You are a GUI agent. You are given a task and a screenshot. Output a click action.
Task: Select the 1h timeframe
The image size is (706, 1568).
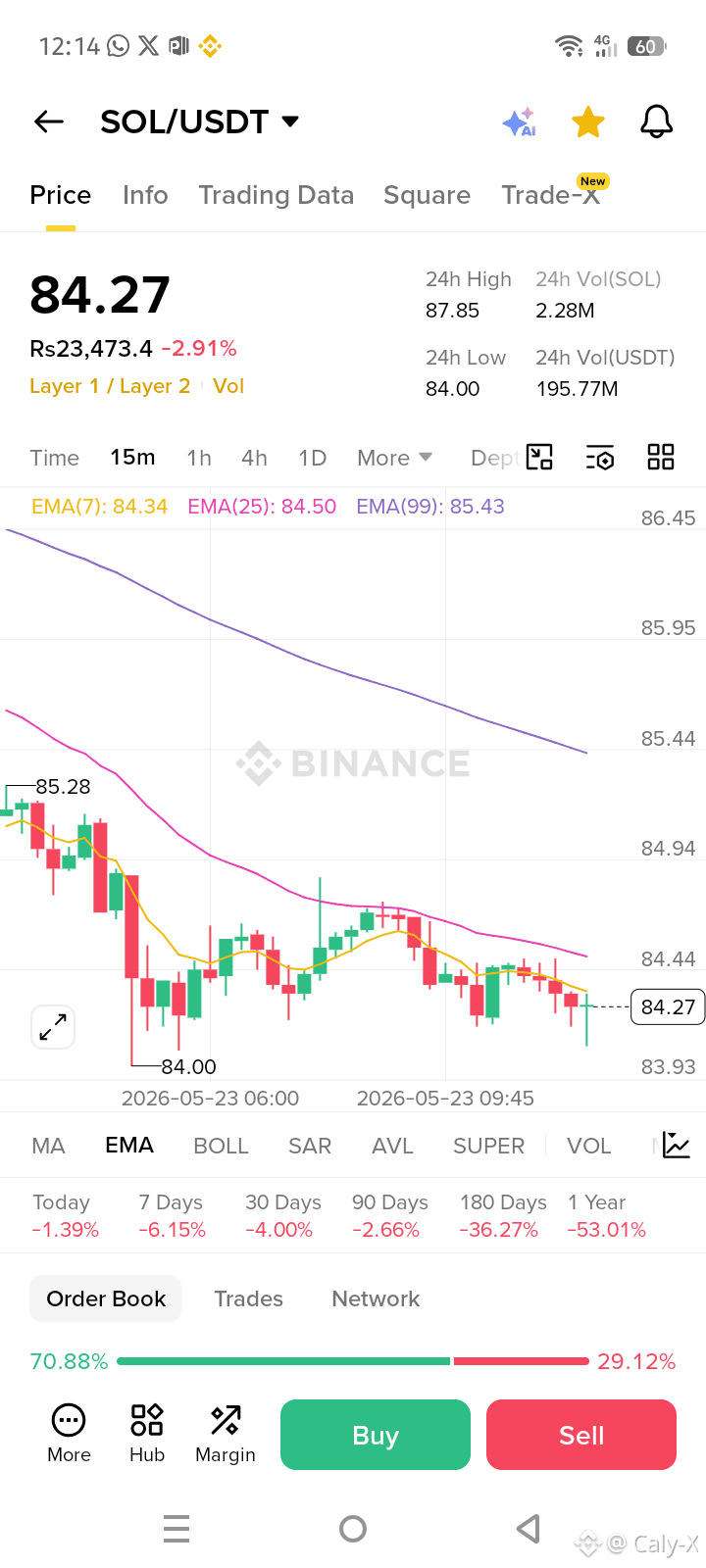199,458
